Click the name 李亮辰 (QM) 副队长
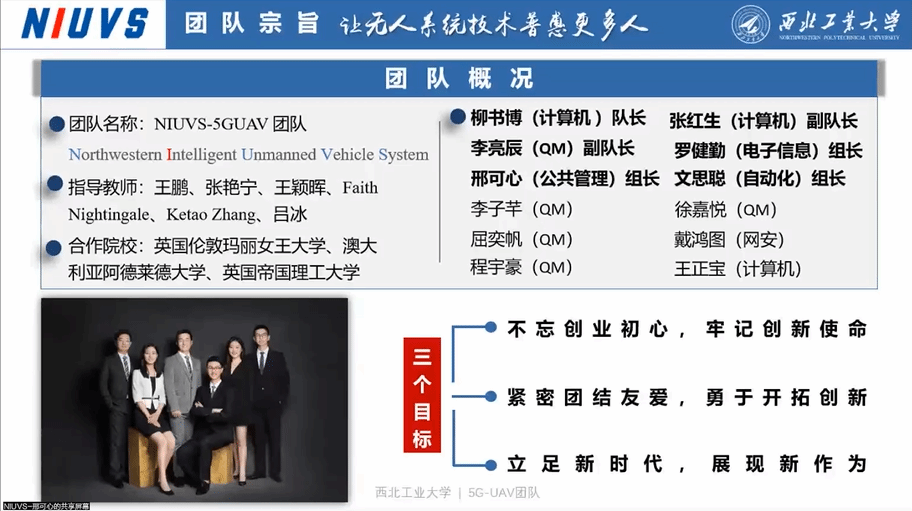 coord(552,149)
